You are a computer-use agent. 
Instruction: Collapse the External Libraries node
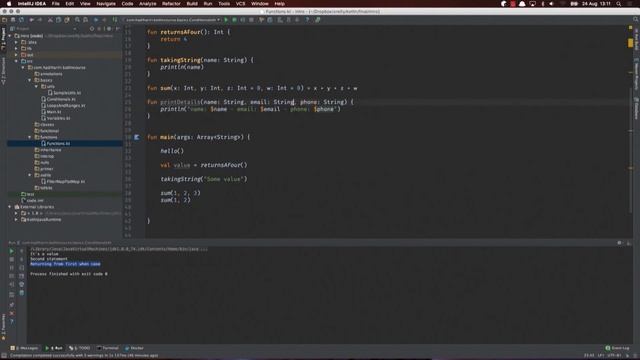pyautogui.click(x=10, y=207)
